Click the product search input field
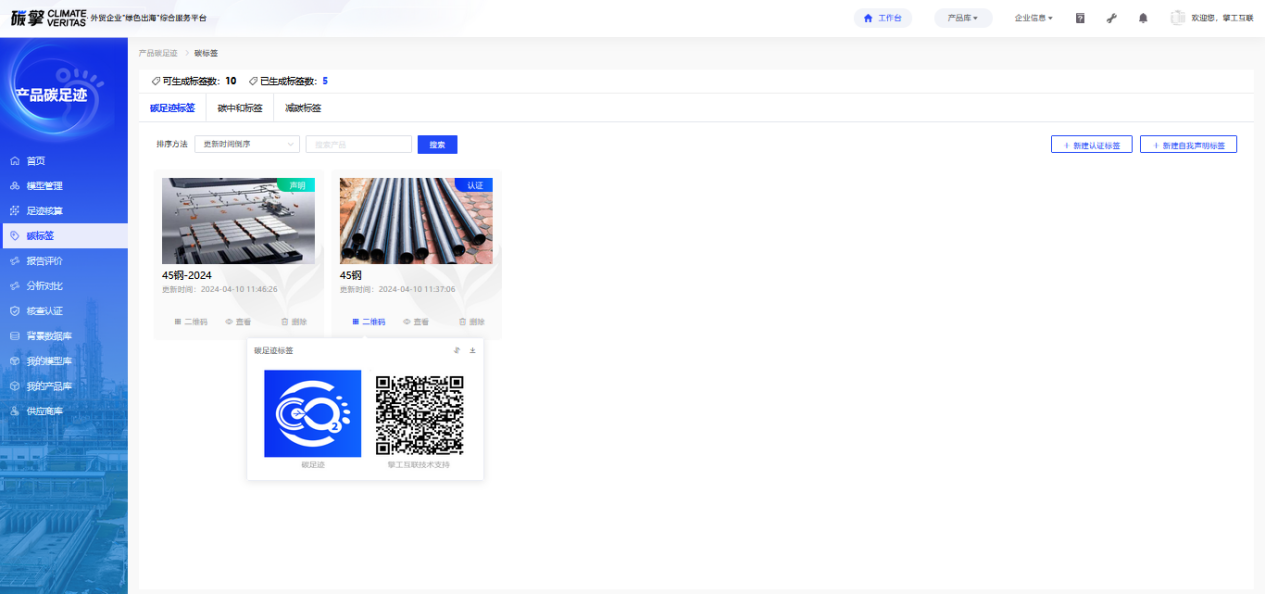 point(358,144)
